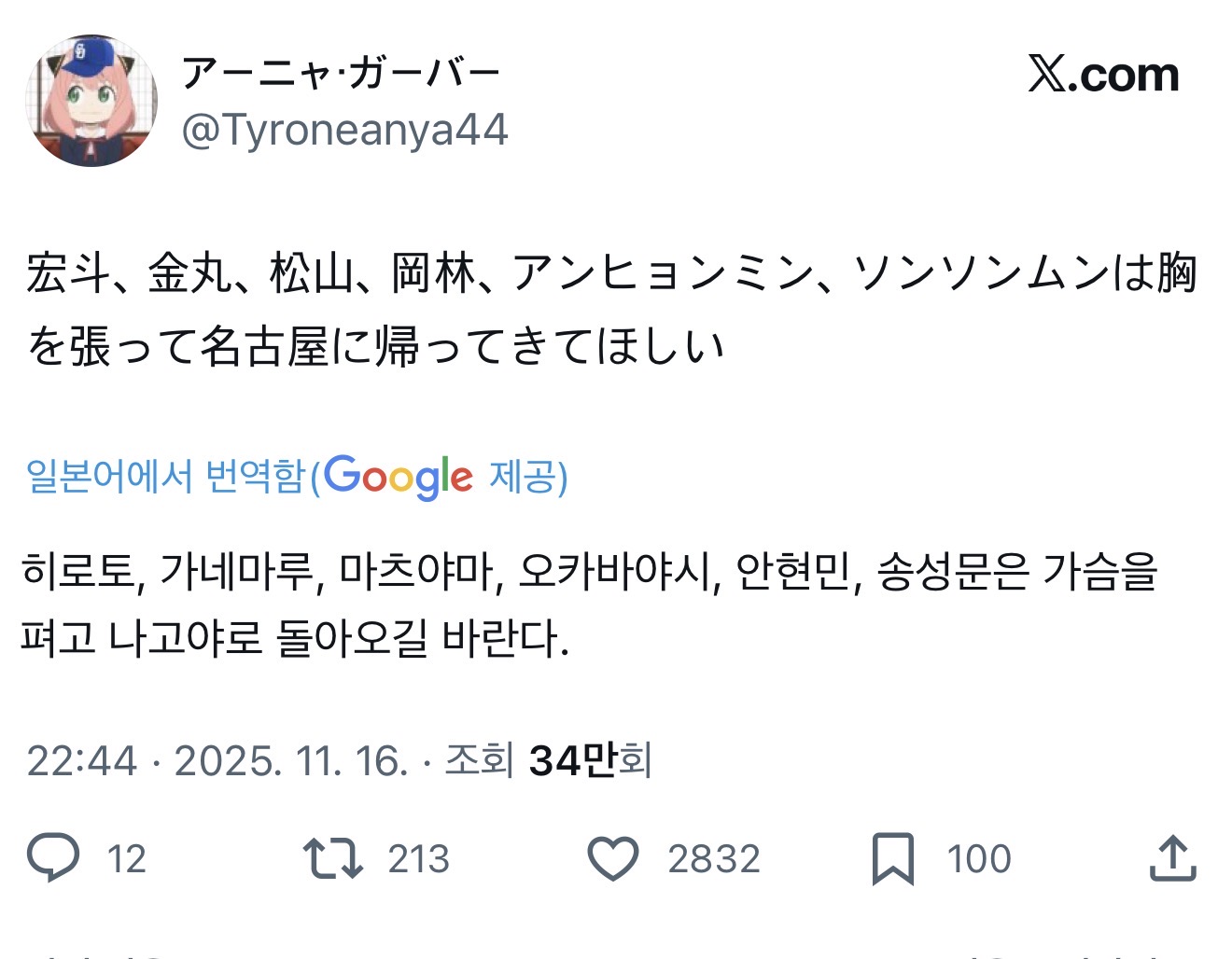Click the 일본어에서 번역함 translation link

tap(165, 478)
